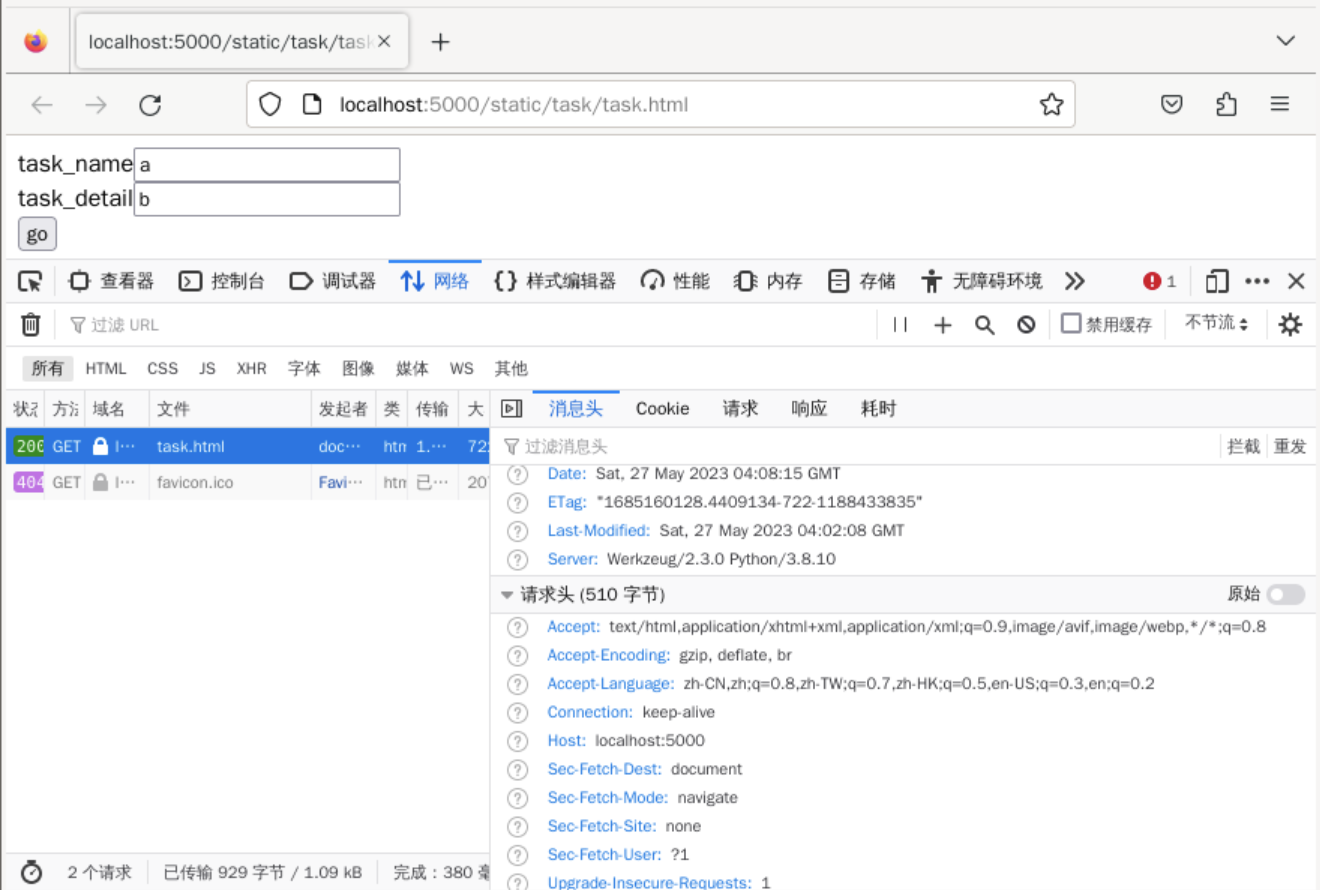Collapse the 请求头 section triangle
The height and width of the screenshot is (890, 1320).
pos(507,595)
